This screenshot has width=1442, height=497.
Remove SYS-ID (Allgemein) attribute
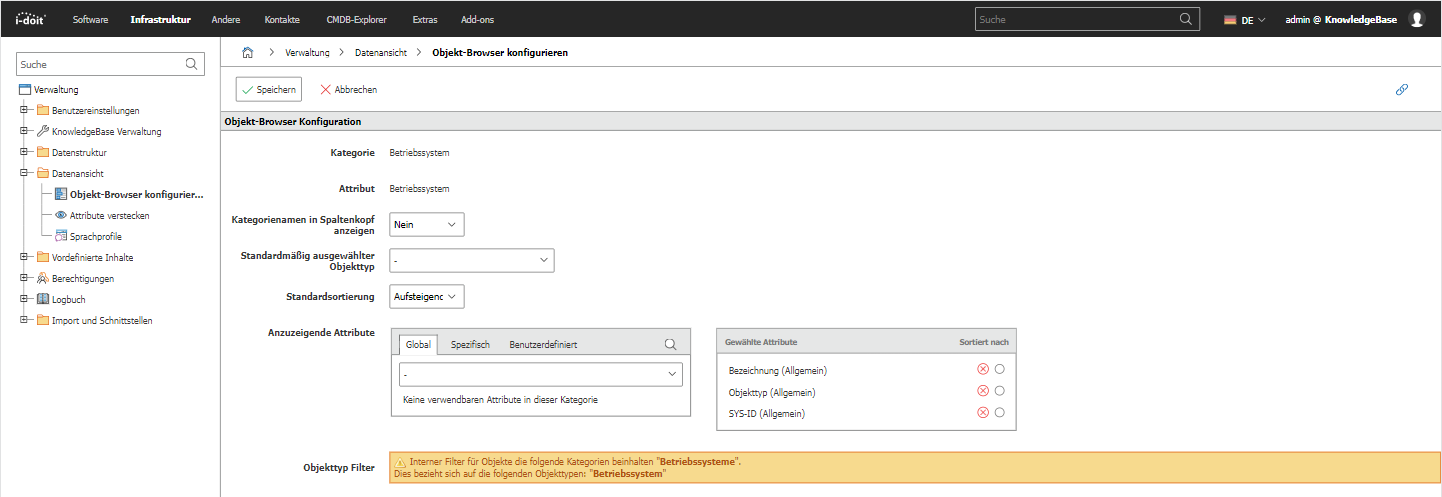[x=983, y=412]
